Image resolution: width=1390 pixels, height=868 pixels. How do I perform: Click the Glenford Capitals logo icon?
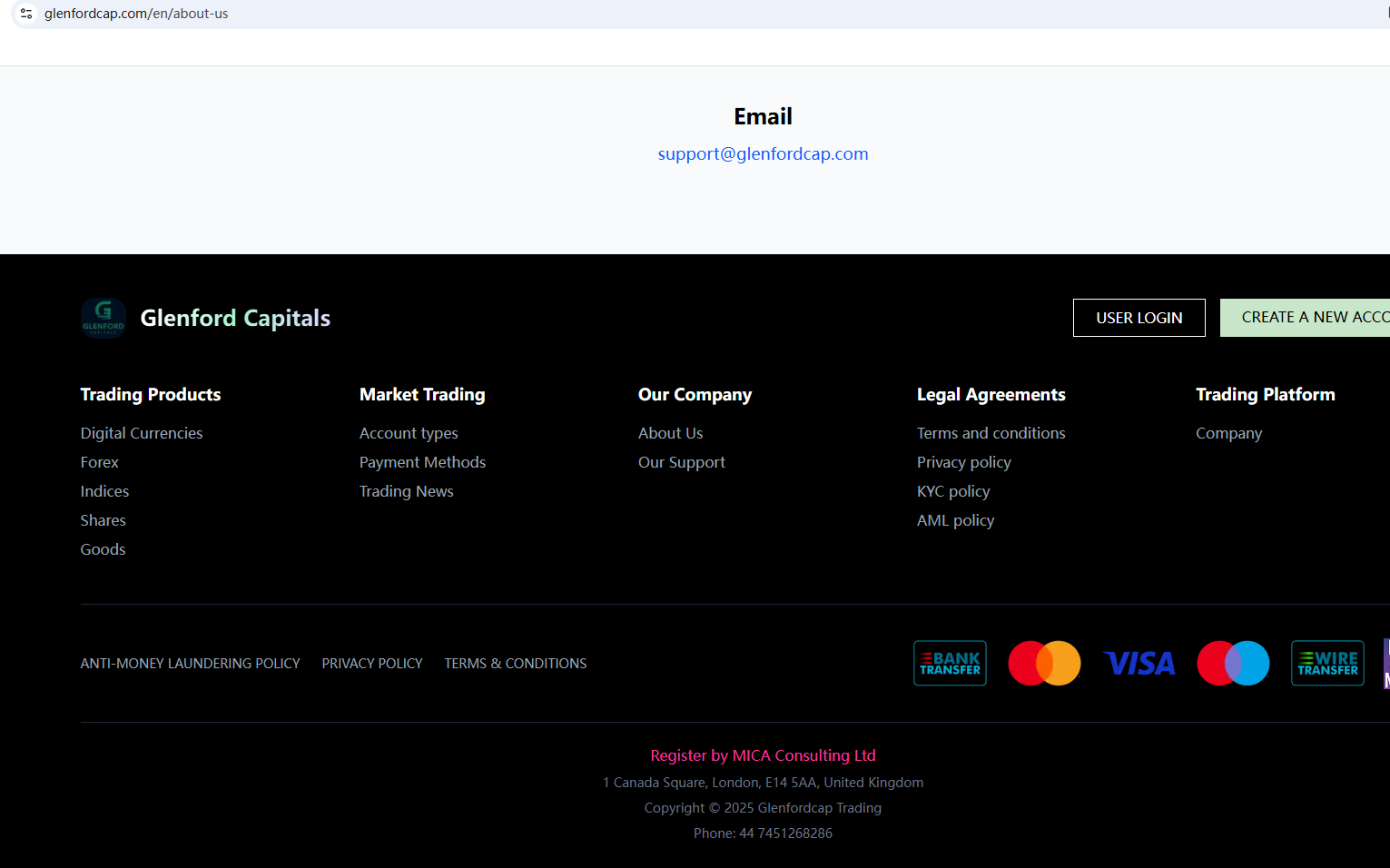coord(104,318)
